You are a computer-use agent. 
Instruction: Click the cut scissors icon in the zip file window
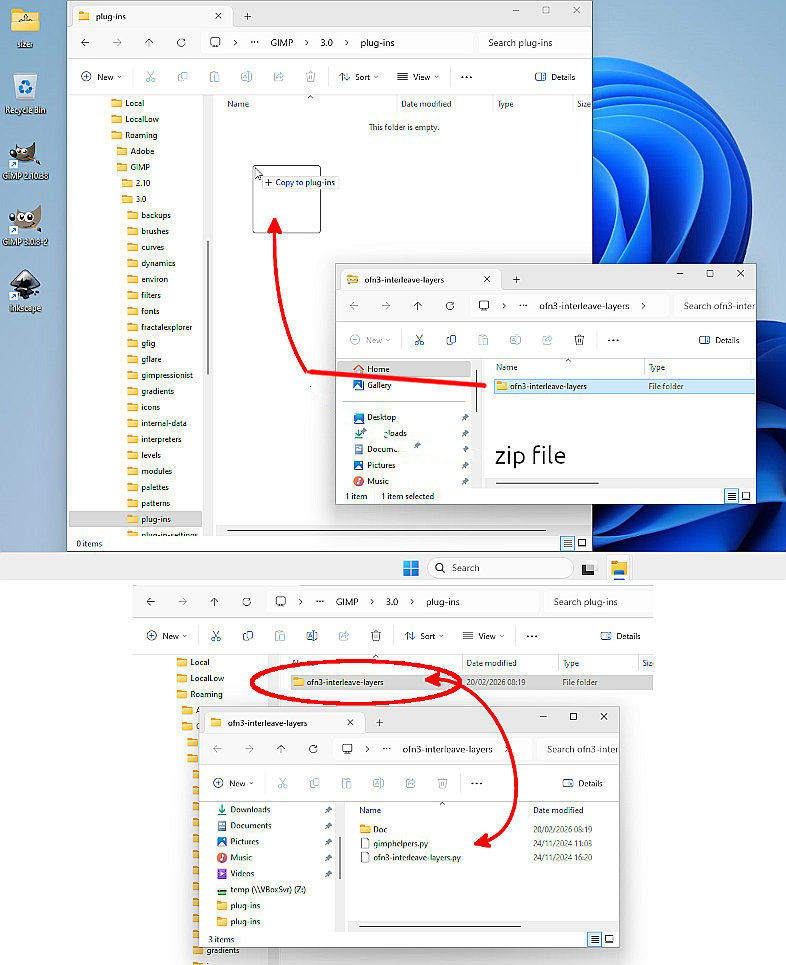[419, 340]
